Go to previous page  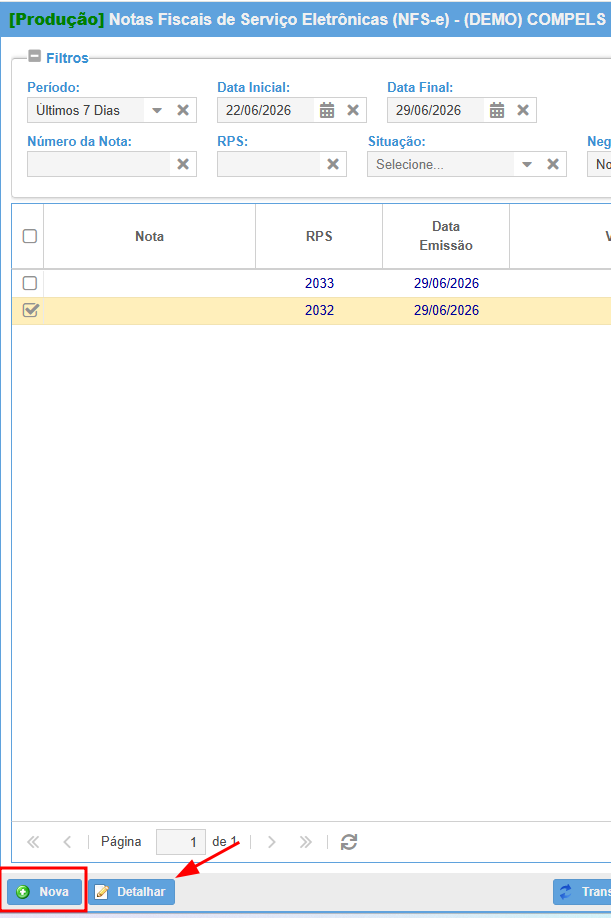tap(67, 842)
